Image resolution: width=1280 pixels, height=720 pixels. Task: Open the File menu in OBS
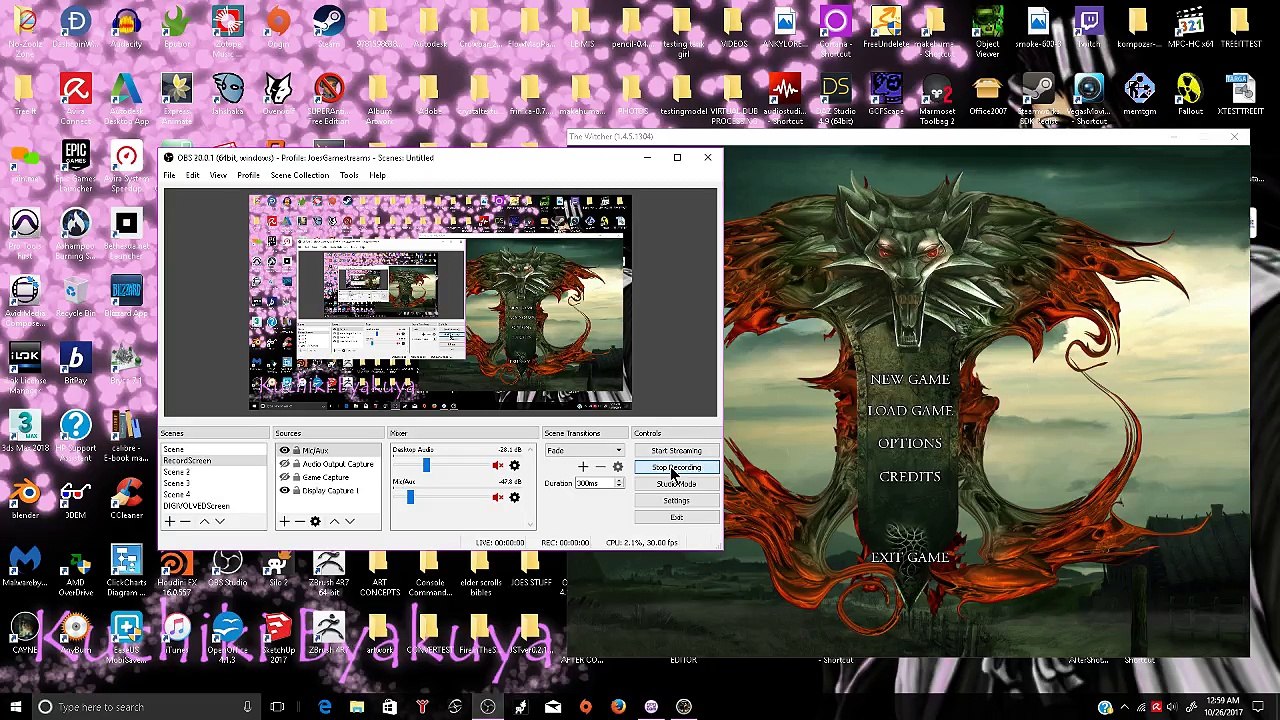(x=170, y=175)
